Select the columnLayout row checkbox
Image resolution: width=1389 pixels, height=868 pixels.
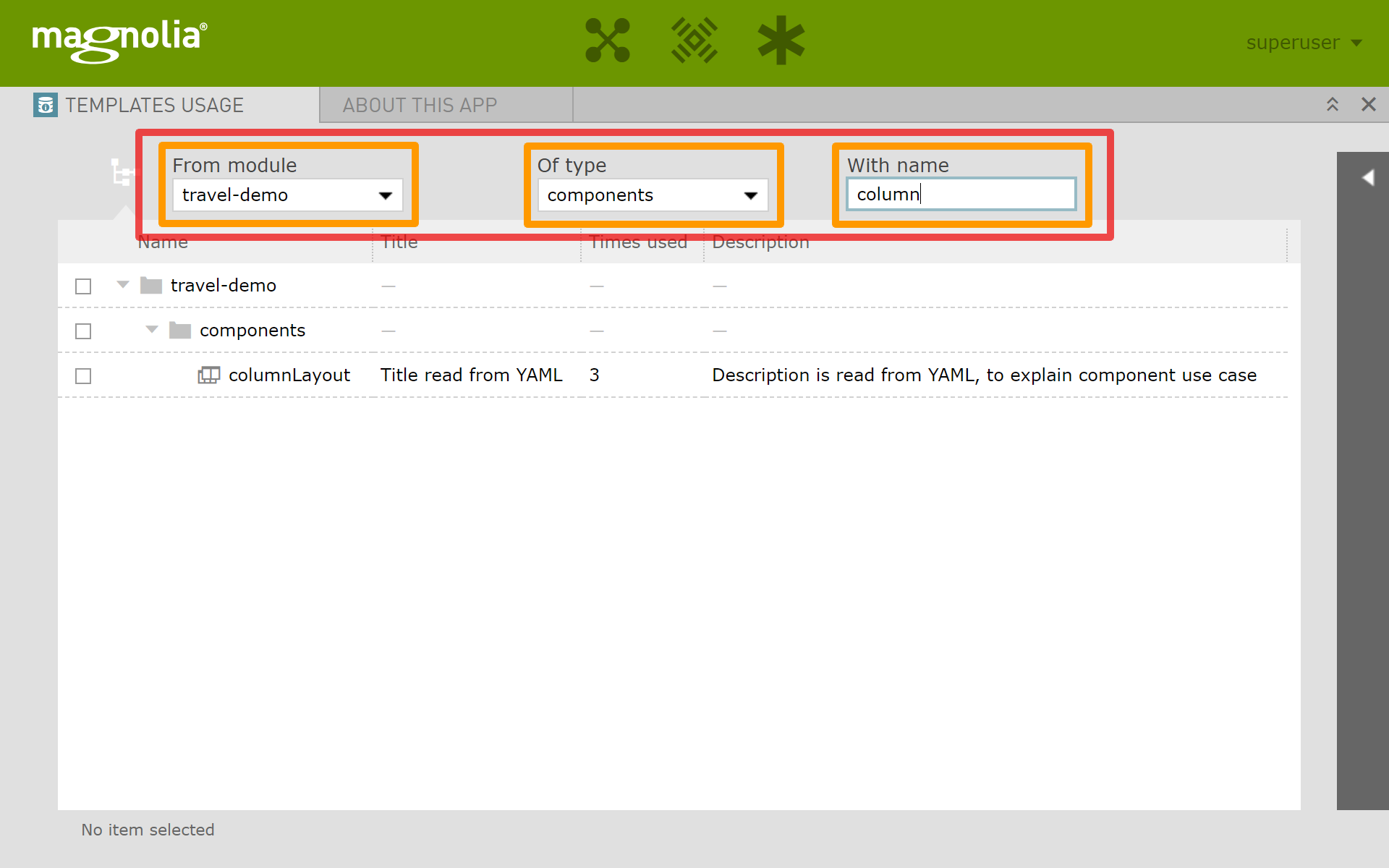[x=83, y=376]
